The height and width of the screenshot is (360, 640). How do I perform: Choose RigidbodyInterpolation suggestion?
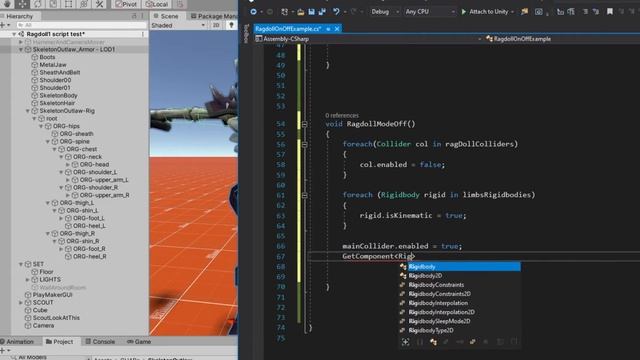tap(459, 303)
